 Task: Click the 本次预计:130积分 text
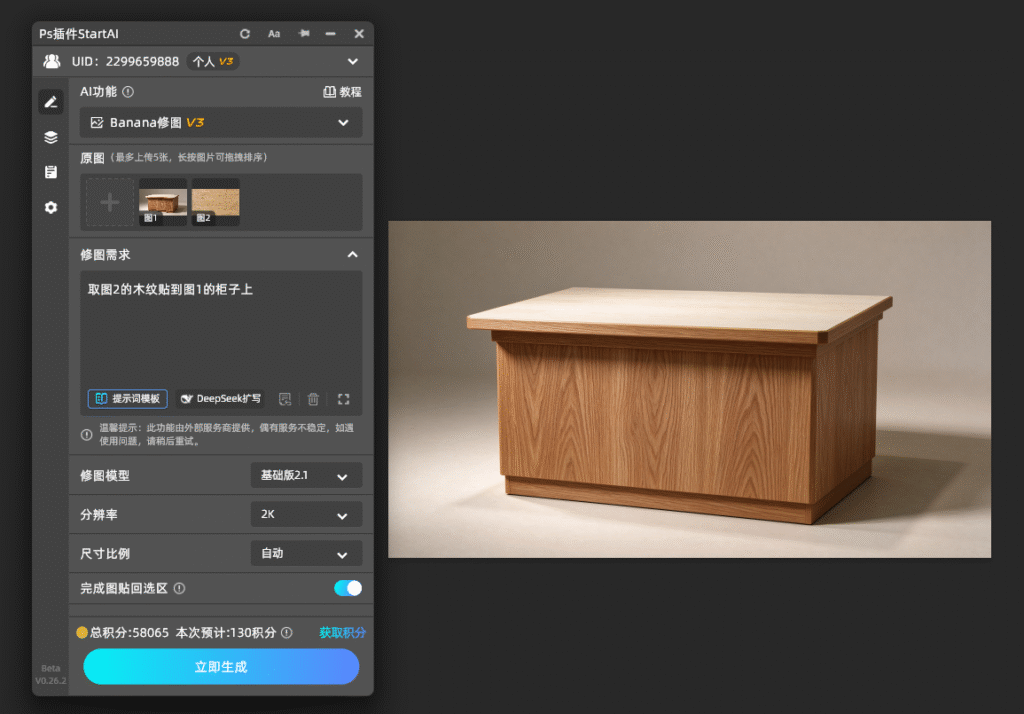[x=226, y=632]
